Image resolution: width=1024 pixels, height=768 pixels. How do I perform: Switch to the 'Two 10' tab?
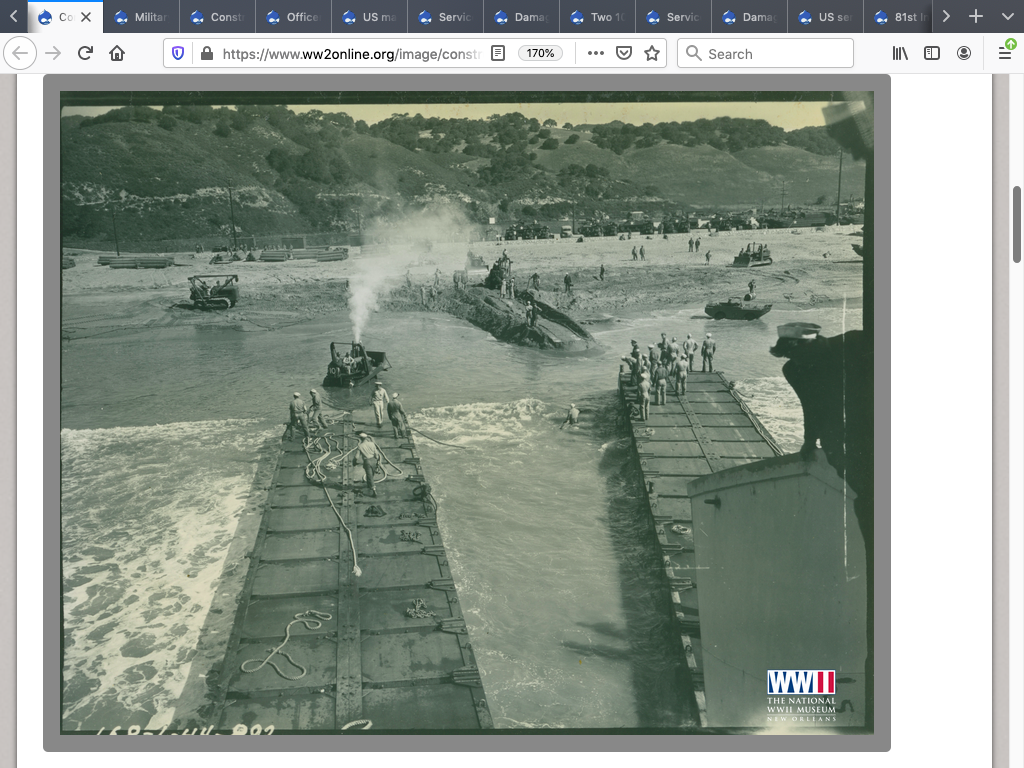pos(600,17)
